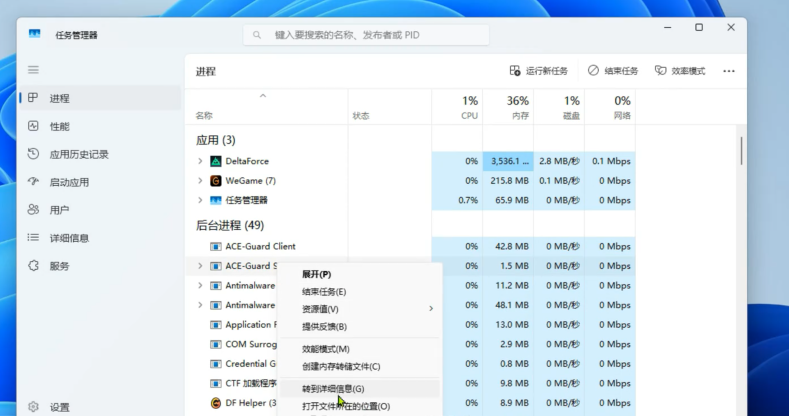The width and height of the screenshot is (789, 416).
Task: Click the 2.8 MB/秒 disk cell
Action: pyautogui.click(x=559, y=161)
